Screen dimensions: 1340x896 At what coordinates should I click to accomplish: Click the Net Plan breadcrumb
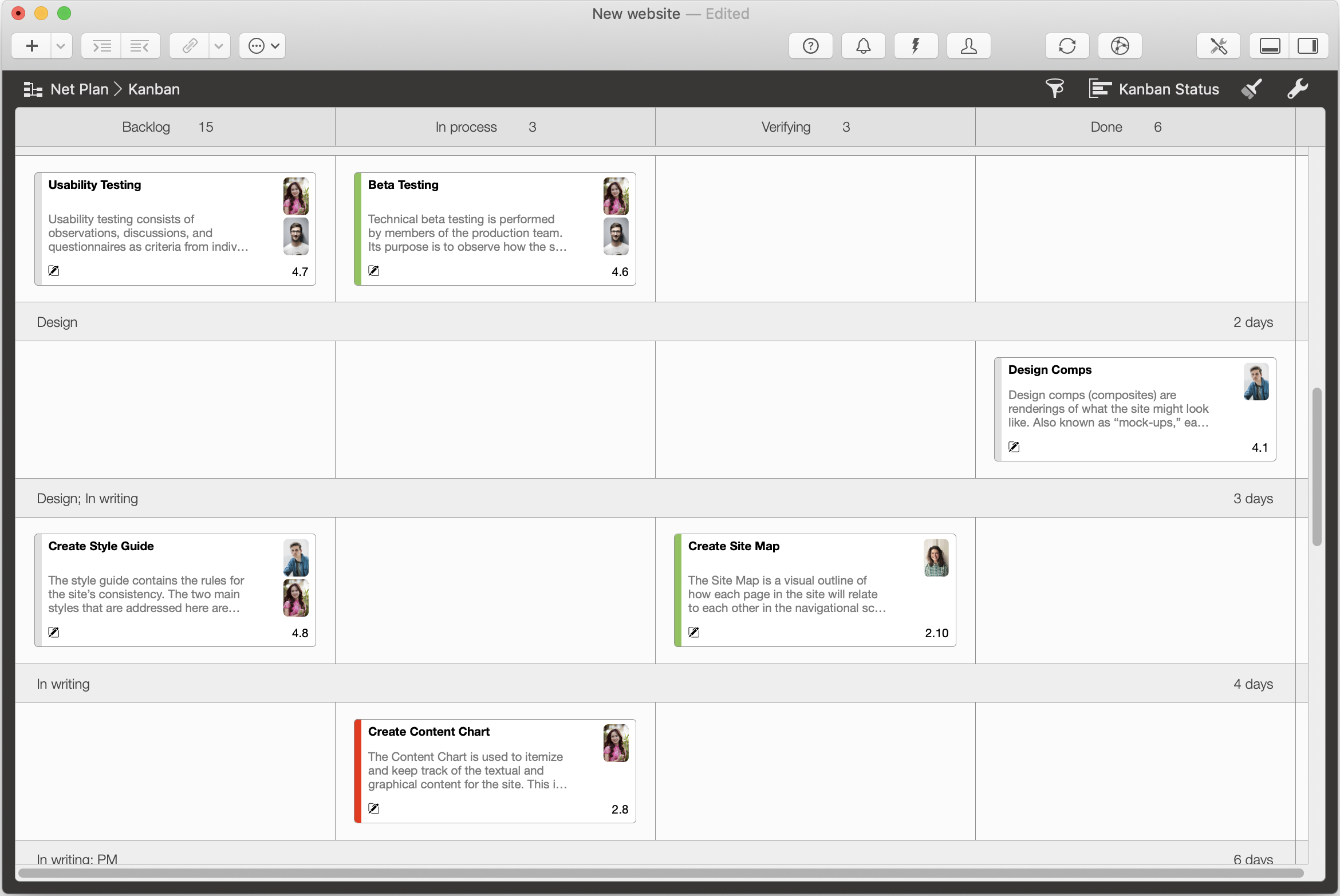pos(79,89)
